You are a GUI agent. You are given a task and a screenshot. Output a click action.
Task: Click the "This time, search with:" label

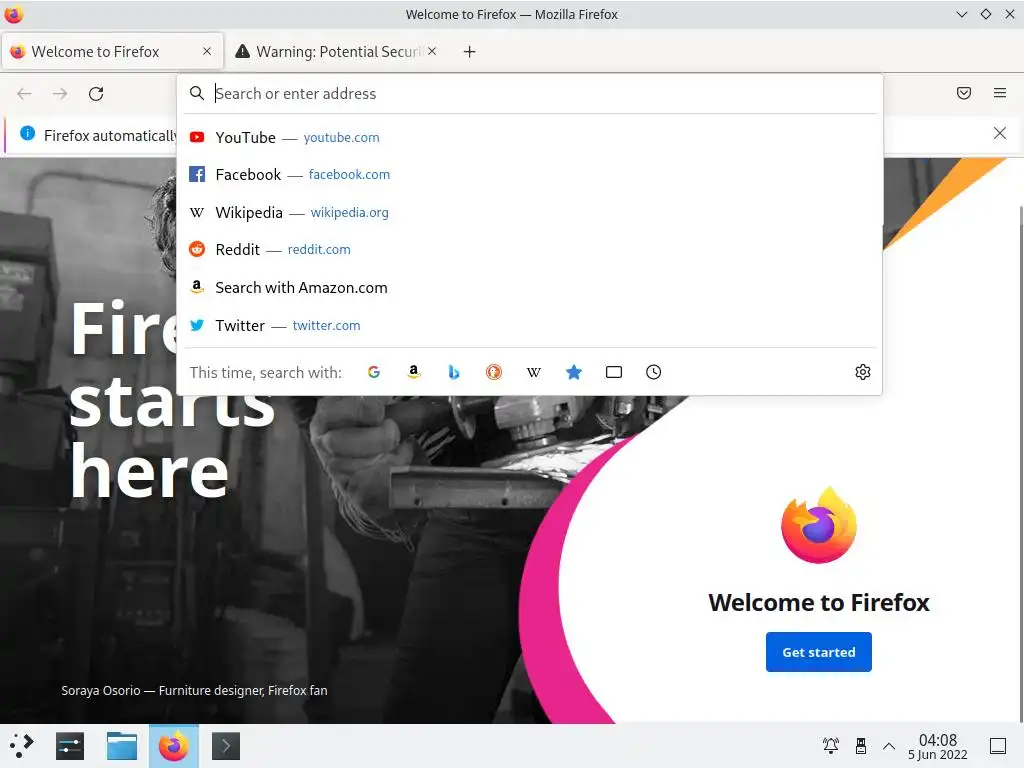pyautogui.click(x=266, y=372)
